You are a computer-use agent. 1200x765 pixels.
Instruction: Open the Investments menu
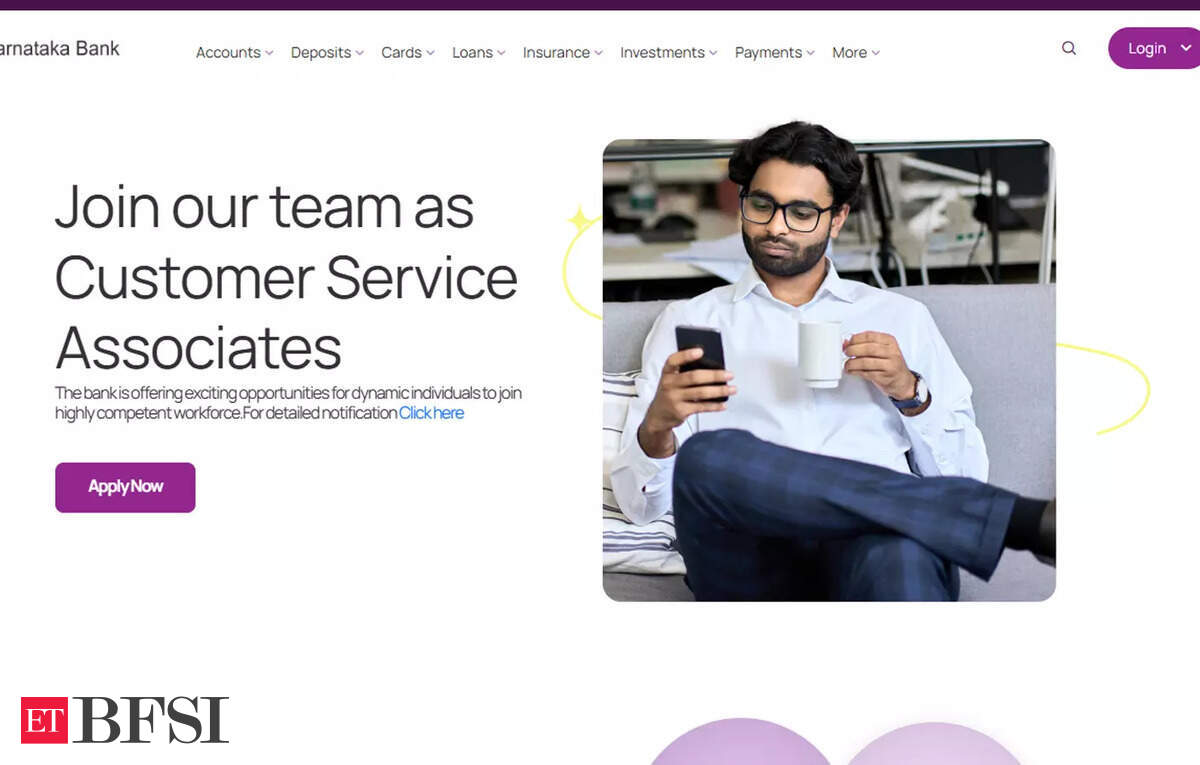point(669,53)
